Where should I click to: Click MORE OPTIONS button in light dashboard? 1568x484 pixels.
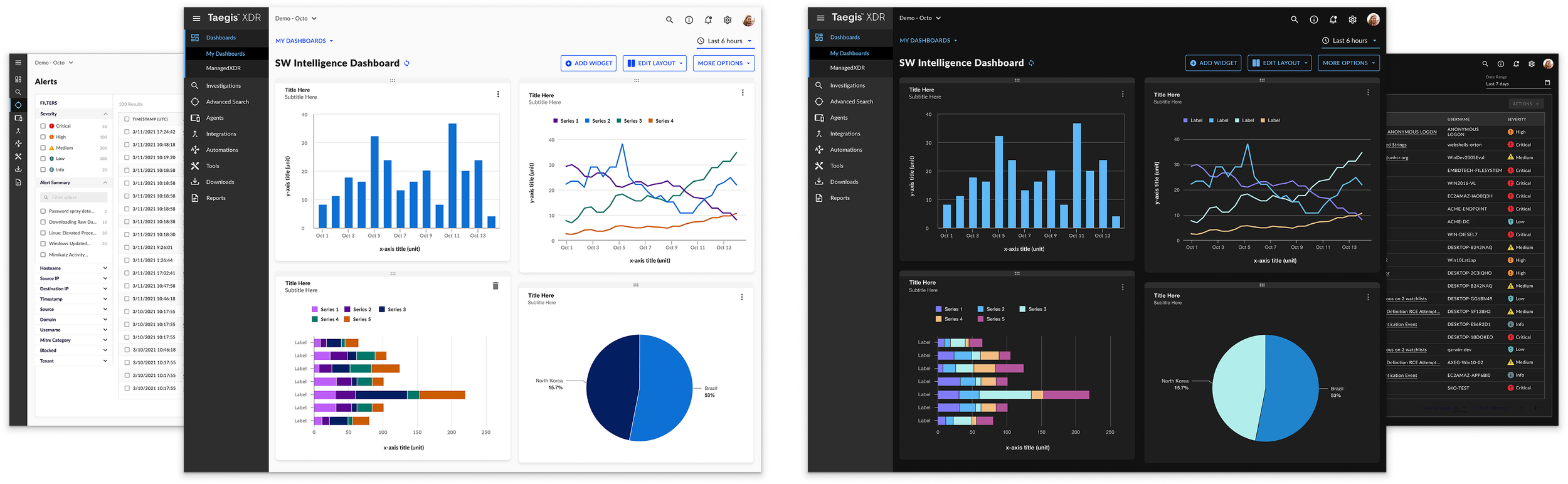[x=724, y=63]
